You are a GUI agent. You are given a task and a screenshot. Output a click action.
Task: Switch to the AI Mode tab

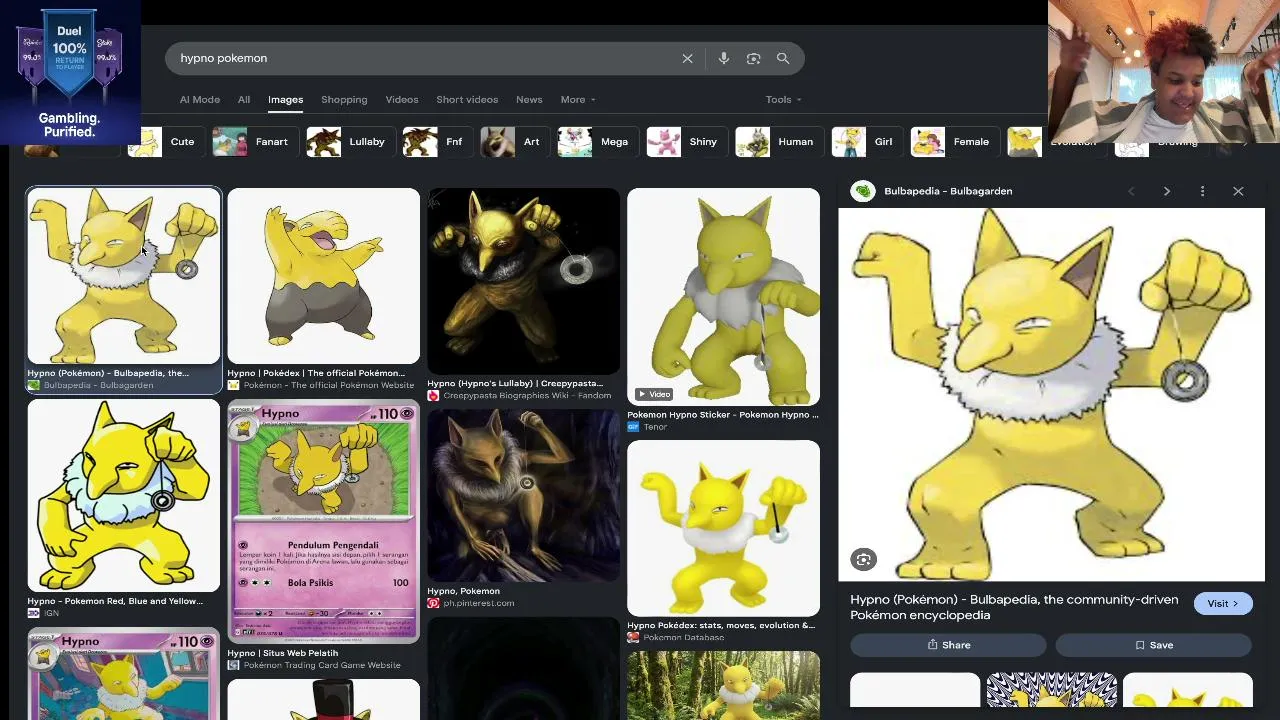[200, 100]
